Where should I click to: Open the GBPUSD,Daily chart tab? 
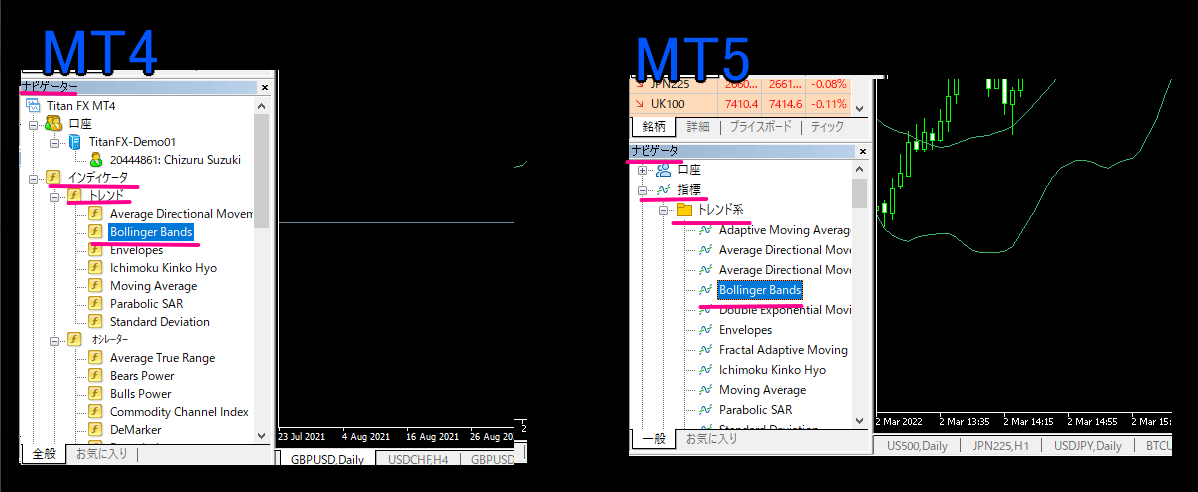pos(327,460)
